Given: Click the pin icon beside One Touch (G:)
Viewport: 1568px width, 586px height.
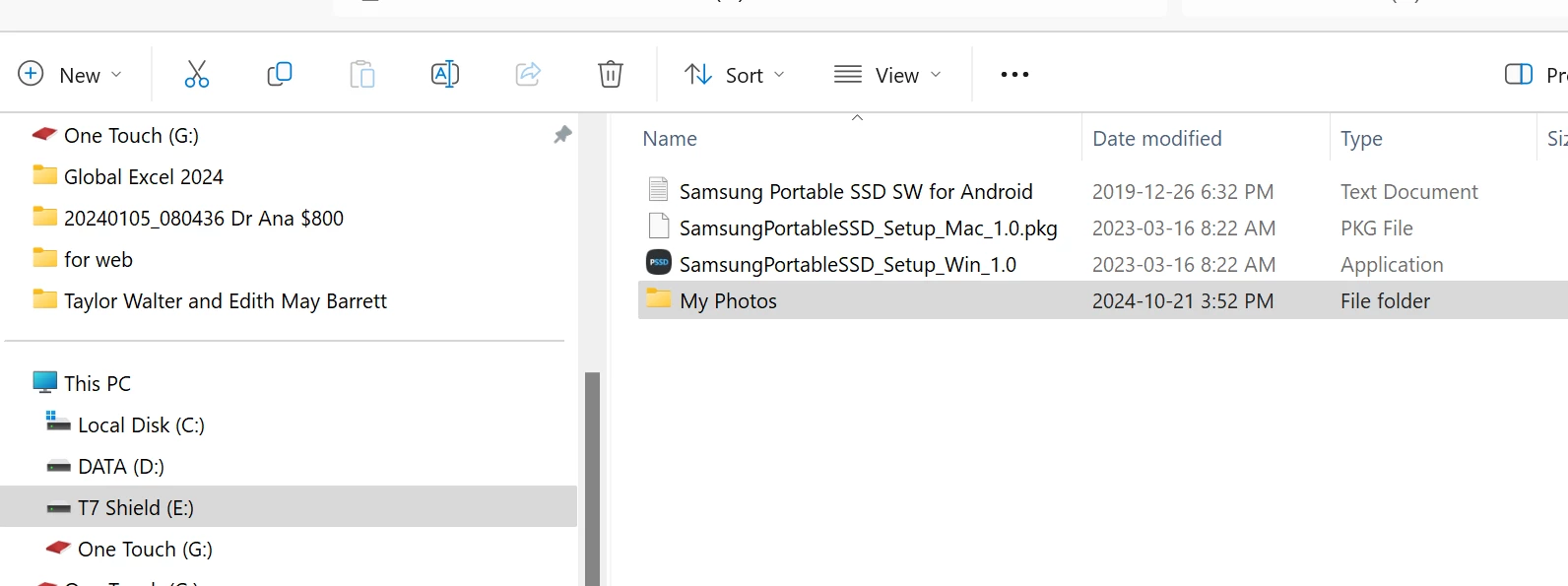Looking at the screenshot, I should coord(562,135).
